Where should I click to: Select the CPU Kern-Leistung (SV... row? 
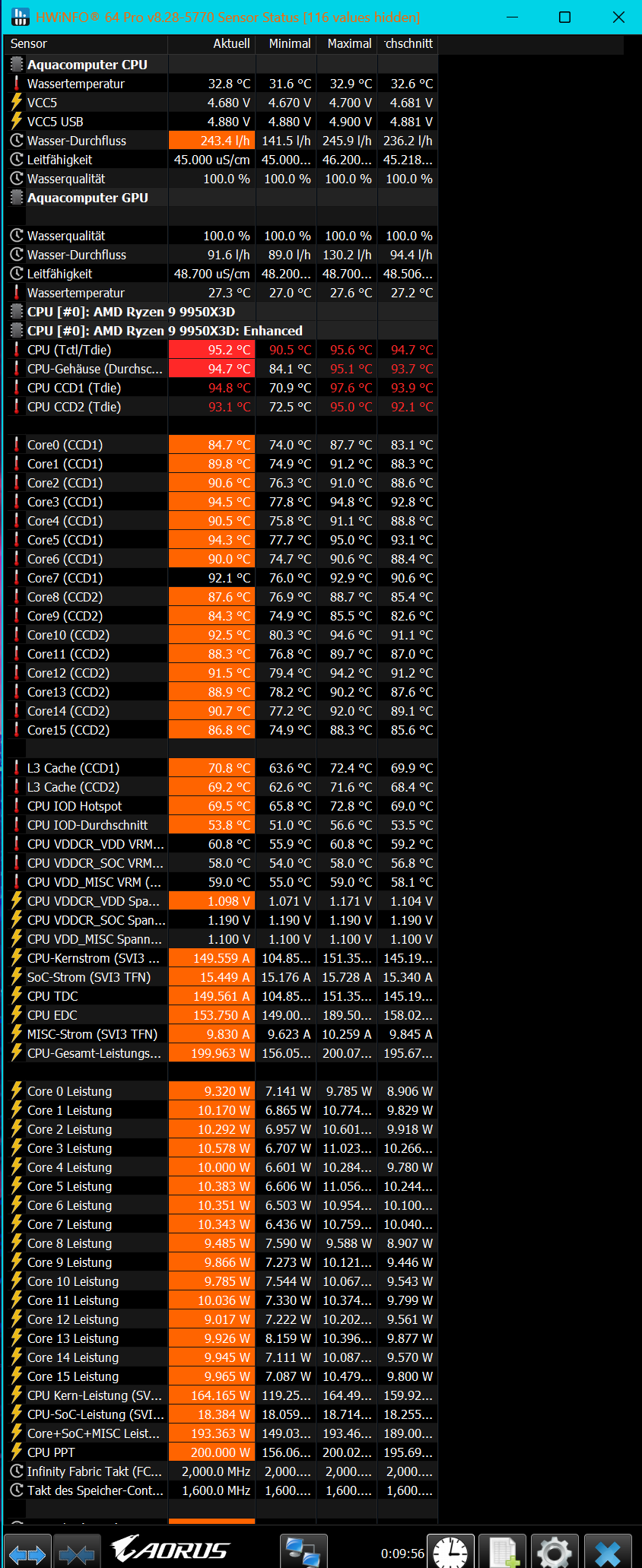[221, 1395]
